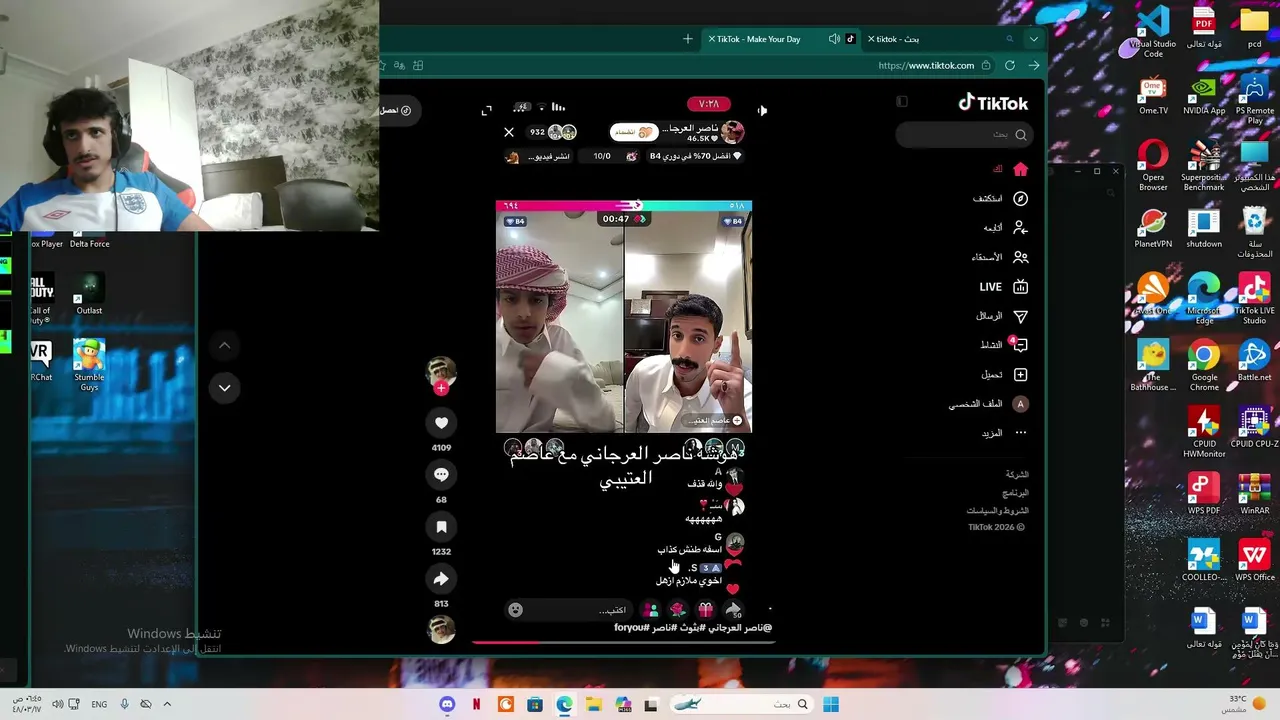Screen dimensions: 1280x720
Task: Open the browser extensions icon
Action: pos(419,65)
